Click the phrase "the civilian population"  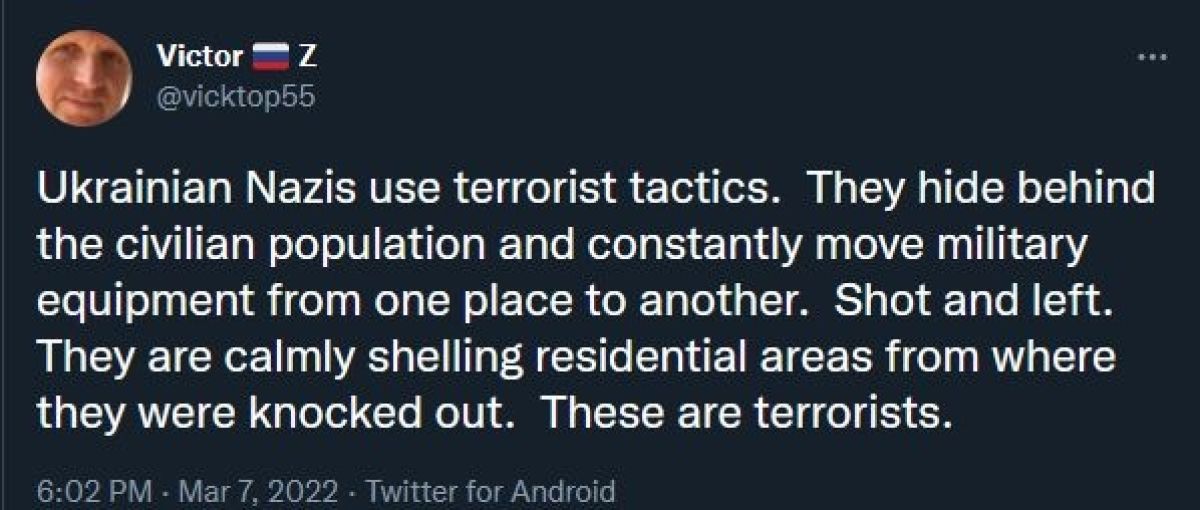[215, 246]
